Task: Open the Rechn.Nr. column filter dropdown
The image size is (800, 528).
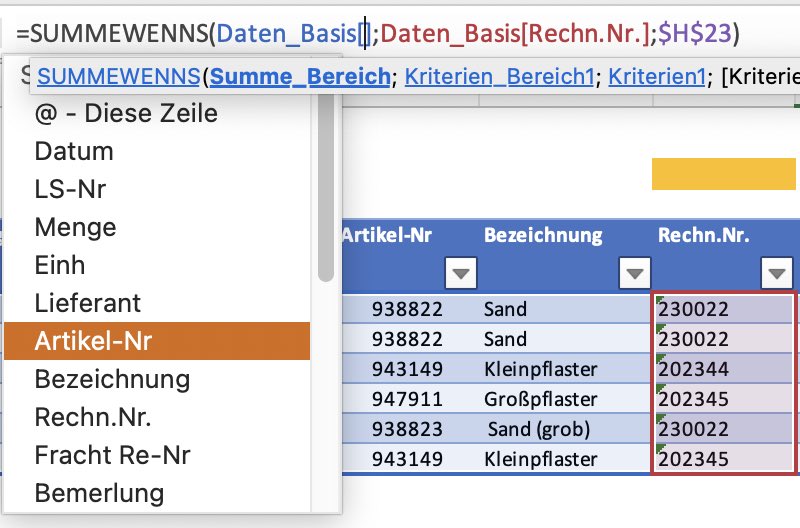Action: 777,273
